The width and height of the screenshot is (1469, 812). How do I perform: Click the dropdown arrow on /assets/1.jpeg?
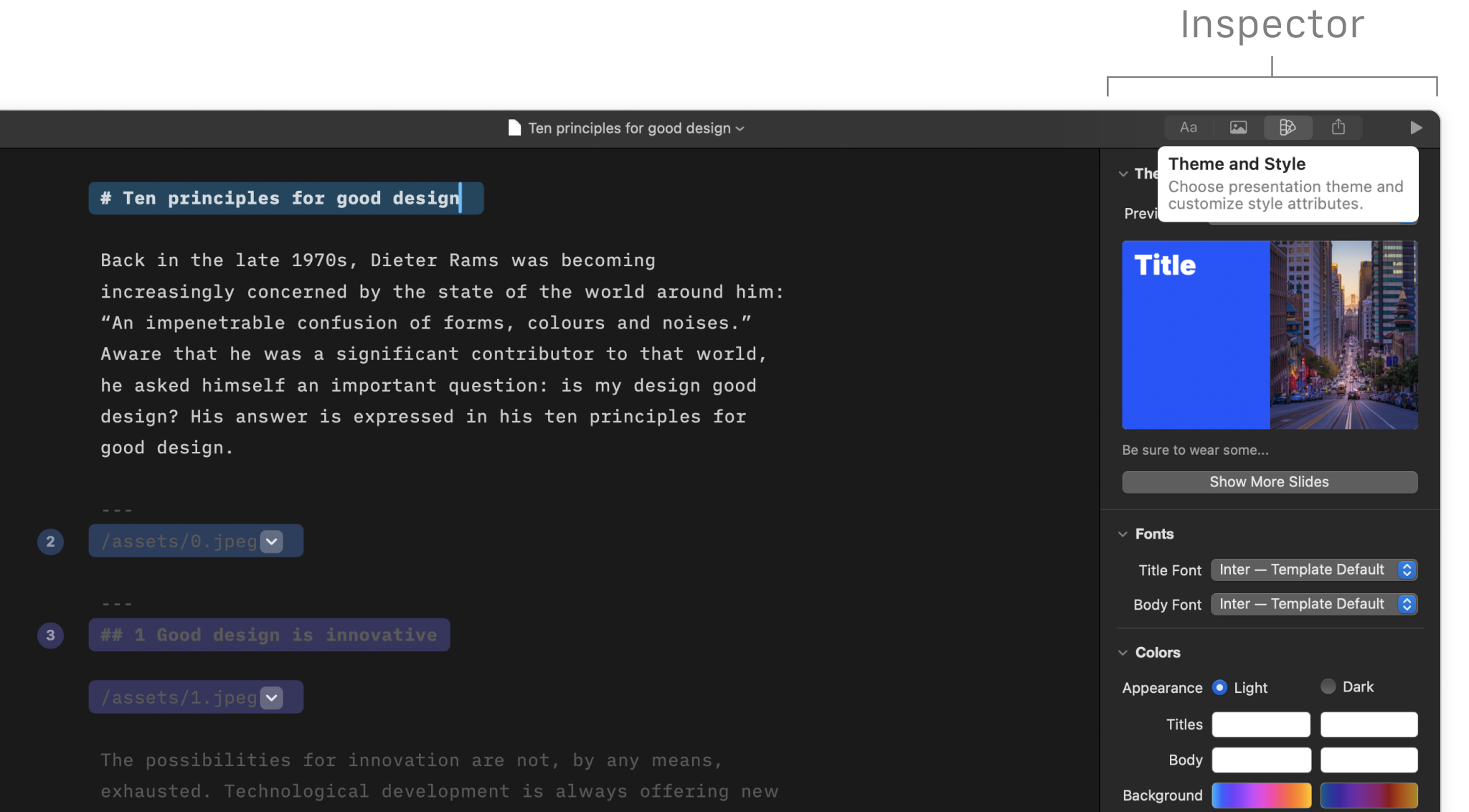coord(271,697)
